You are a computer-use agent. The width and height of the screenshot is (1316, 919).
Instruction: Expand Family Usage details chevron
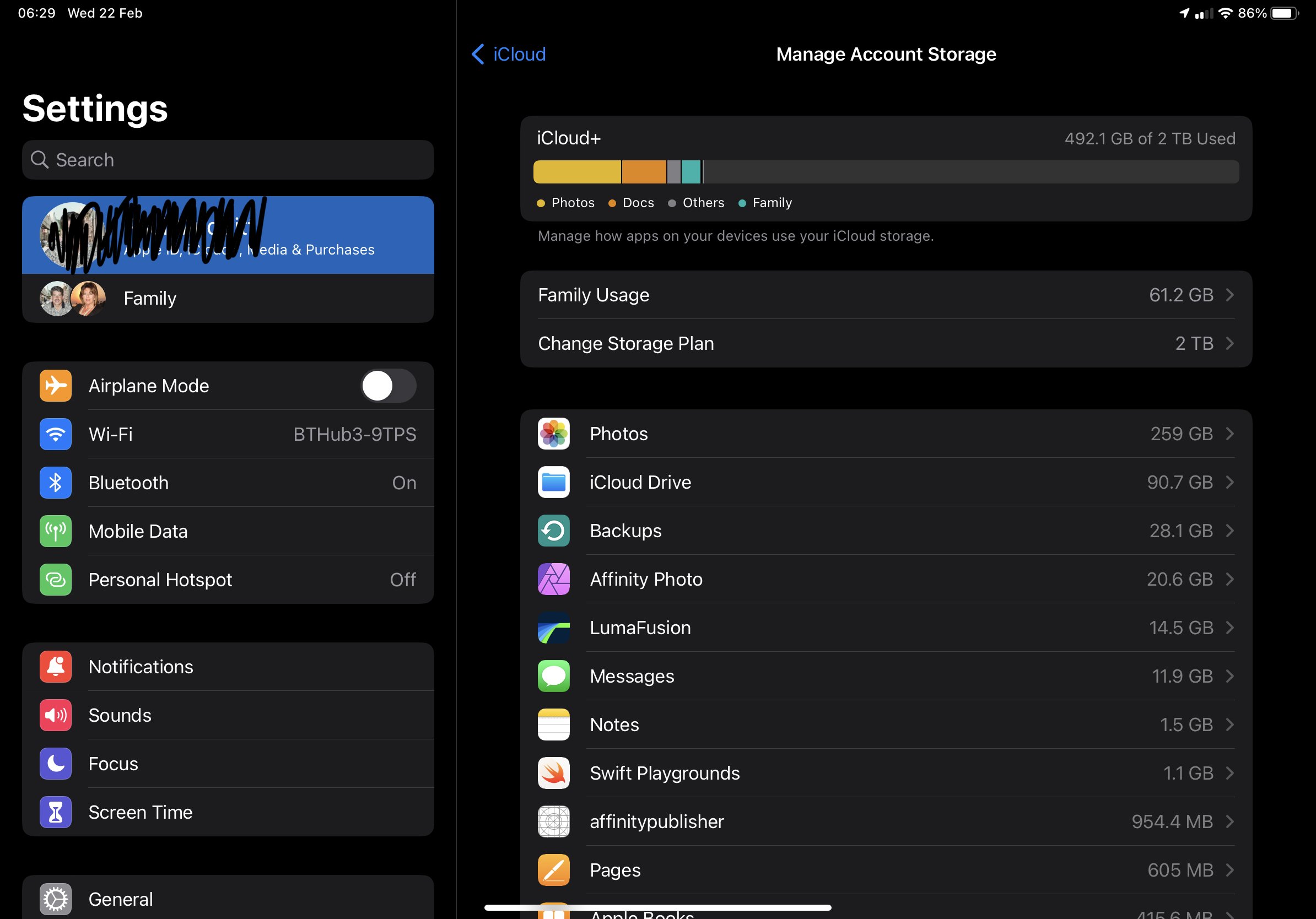coord(1229,295)
